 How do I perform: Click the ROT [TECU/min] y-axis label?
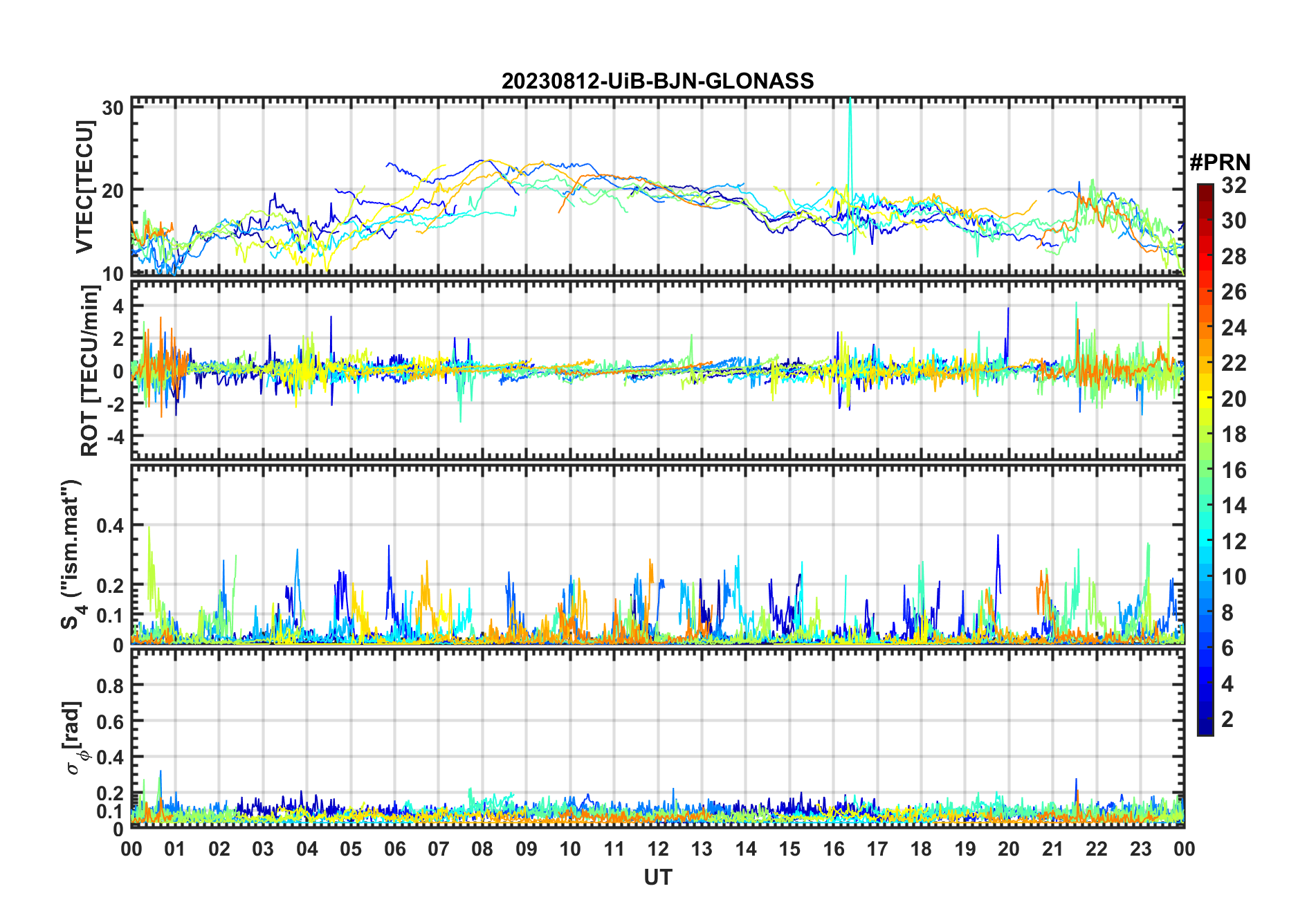pyautogui.click(x=89, y=371)
